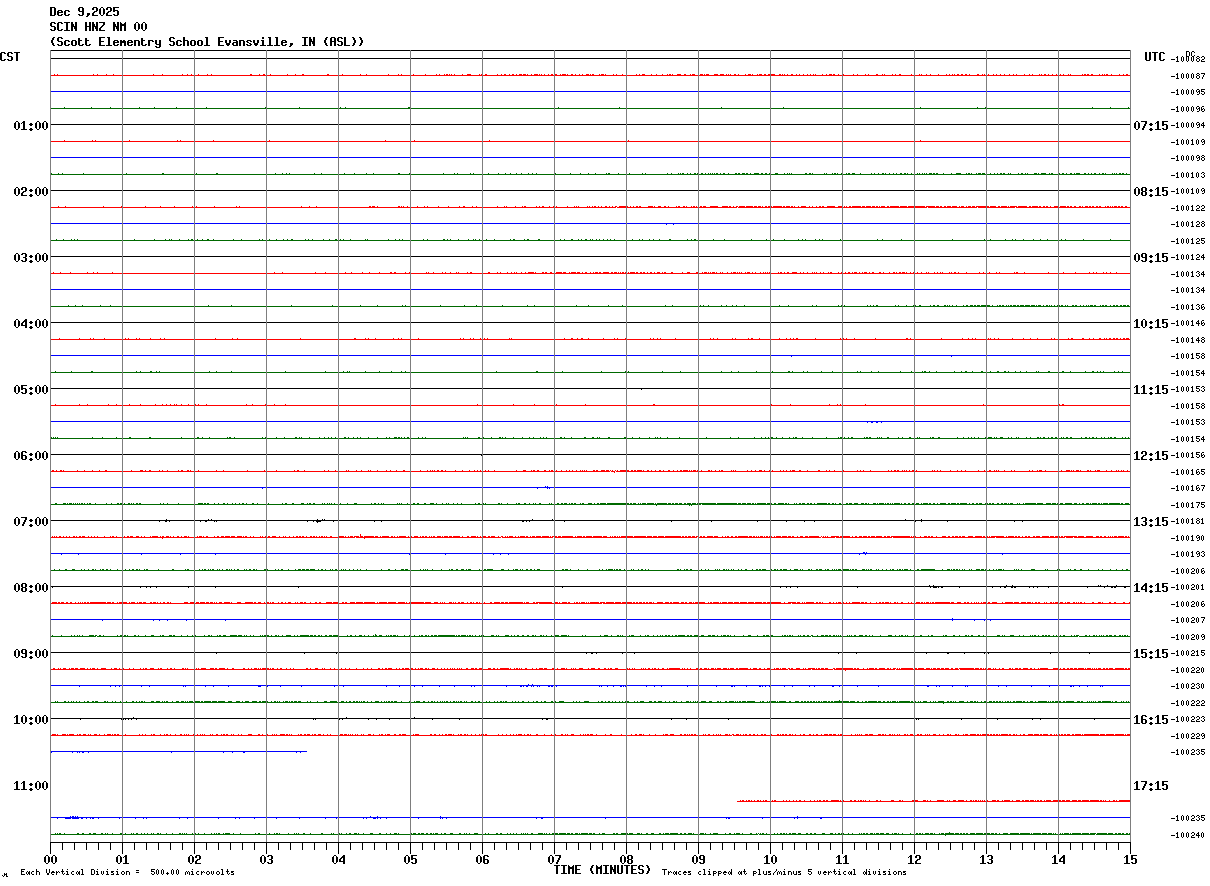
Task: Click minute tick label "02" on bottom axis
Action: click(194, 860)
